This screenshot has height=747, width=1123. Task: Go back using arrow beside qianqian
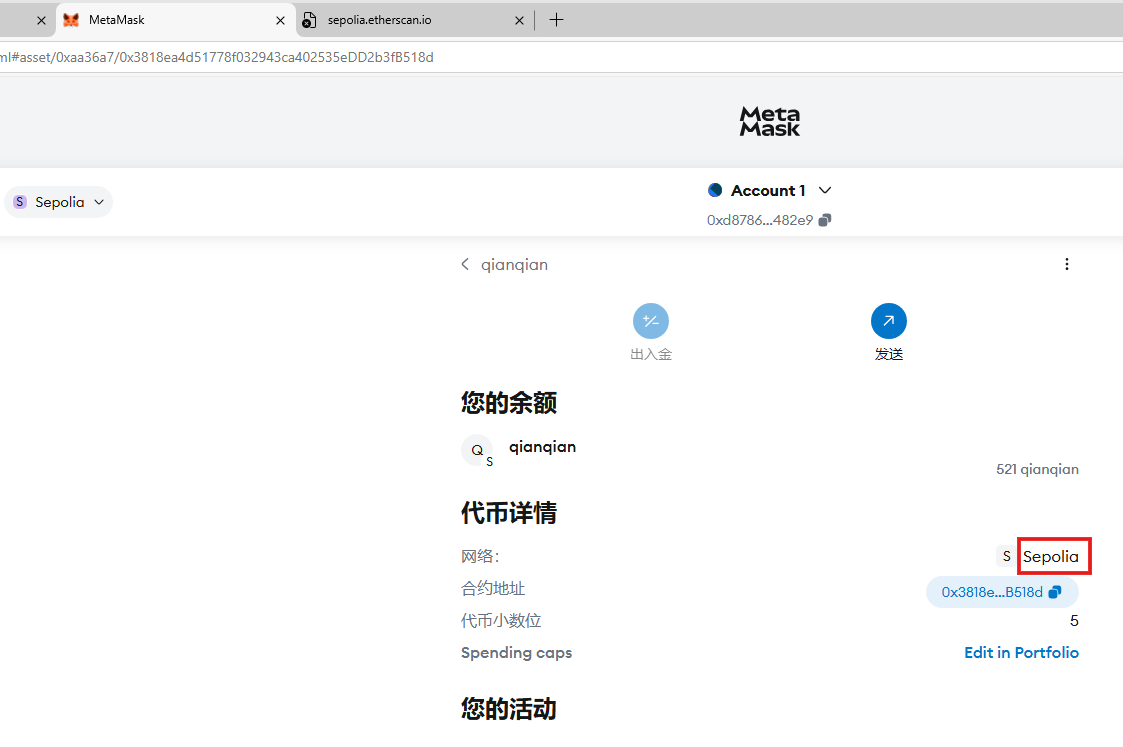pos(465,265)
